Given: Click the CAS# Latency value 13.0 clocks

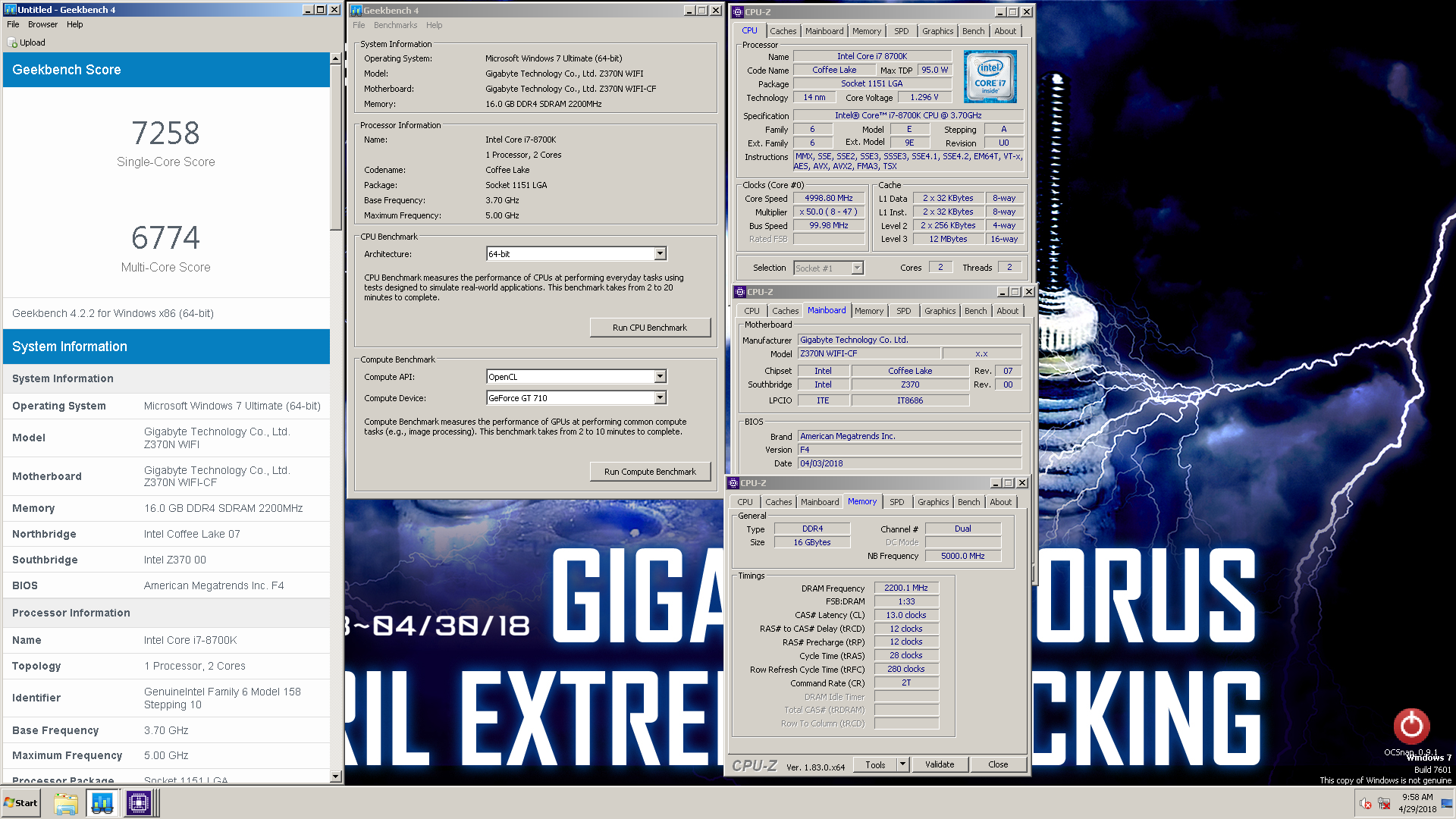Looking at the screenshot, I should (906, 615).
